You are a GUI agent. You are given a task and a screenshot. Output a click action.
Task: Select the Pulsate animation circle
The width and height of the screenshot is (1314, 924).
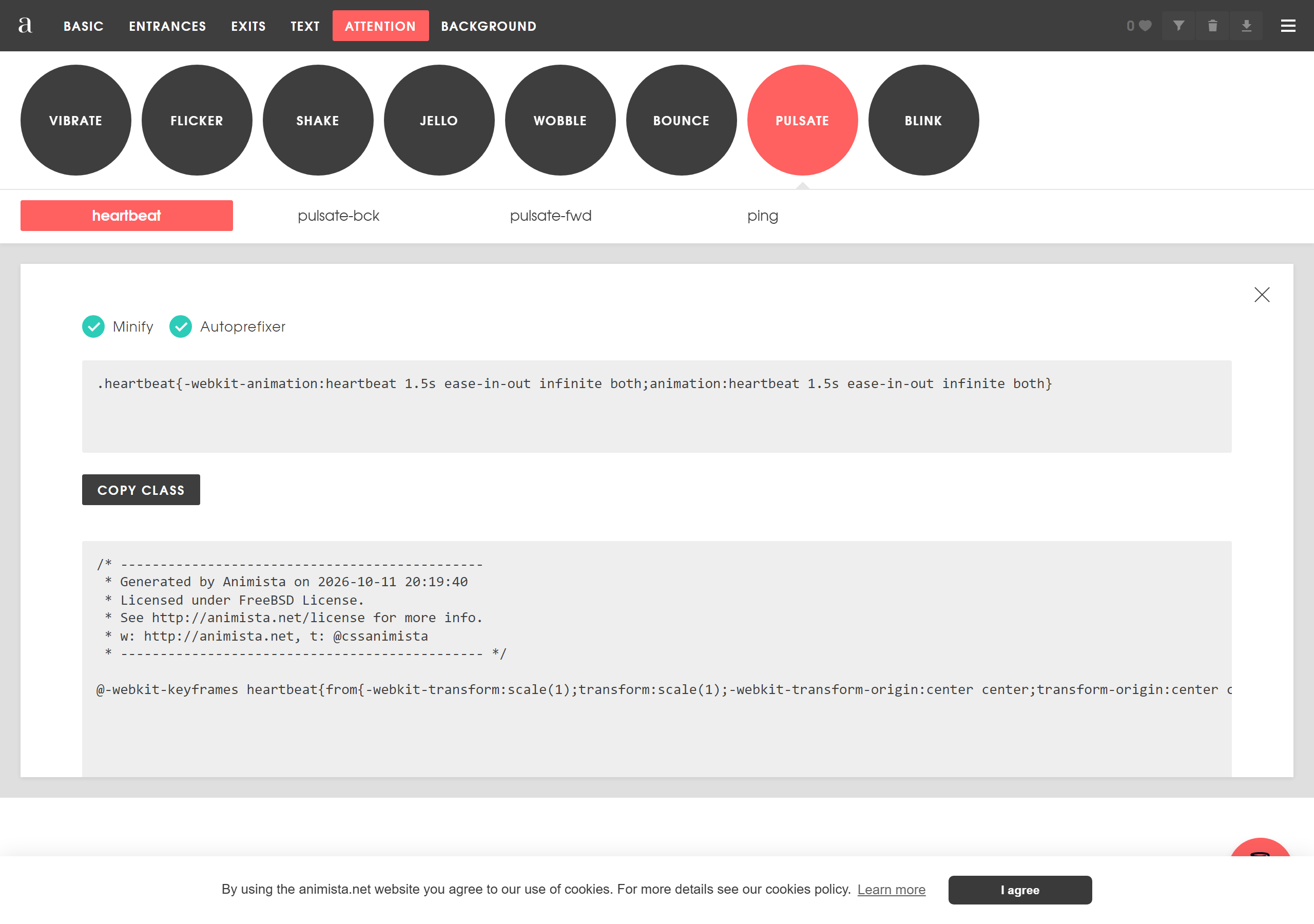coord(802,120)
